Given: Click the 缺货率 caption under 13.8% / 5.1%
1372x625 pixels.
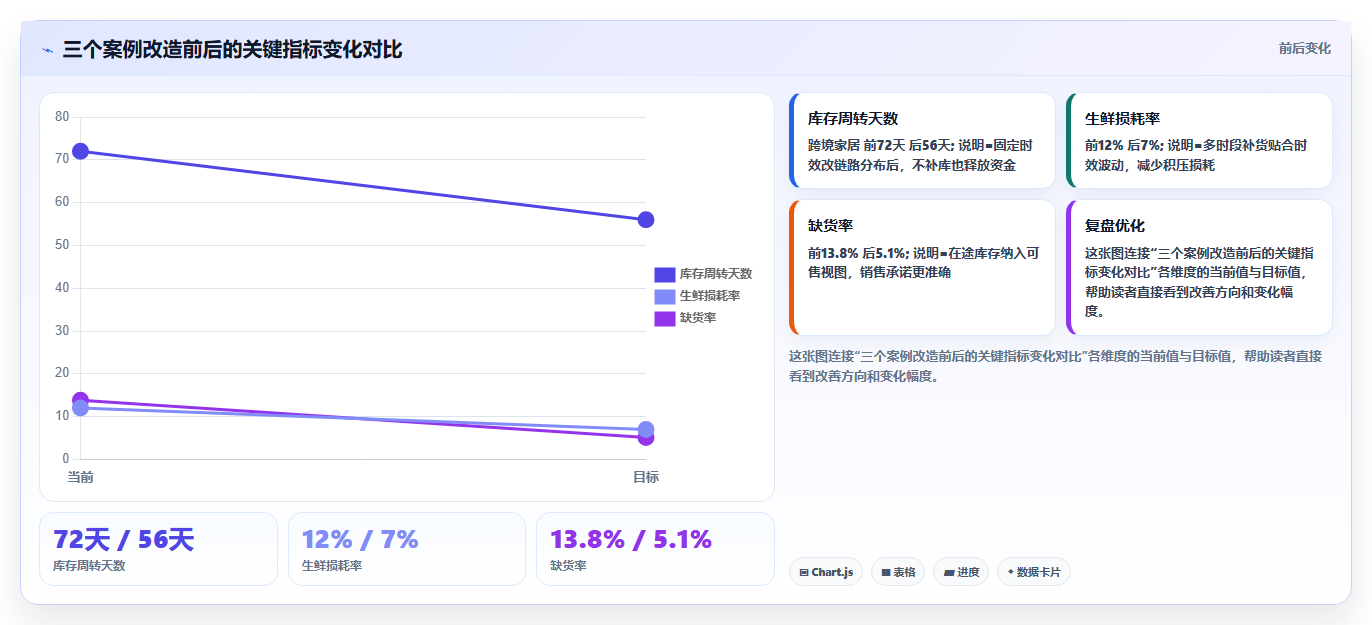Looking at the screenshot, I should tap(568, 566).
